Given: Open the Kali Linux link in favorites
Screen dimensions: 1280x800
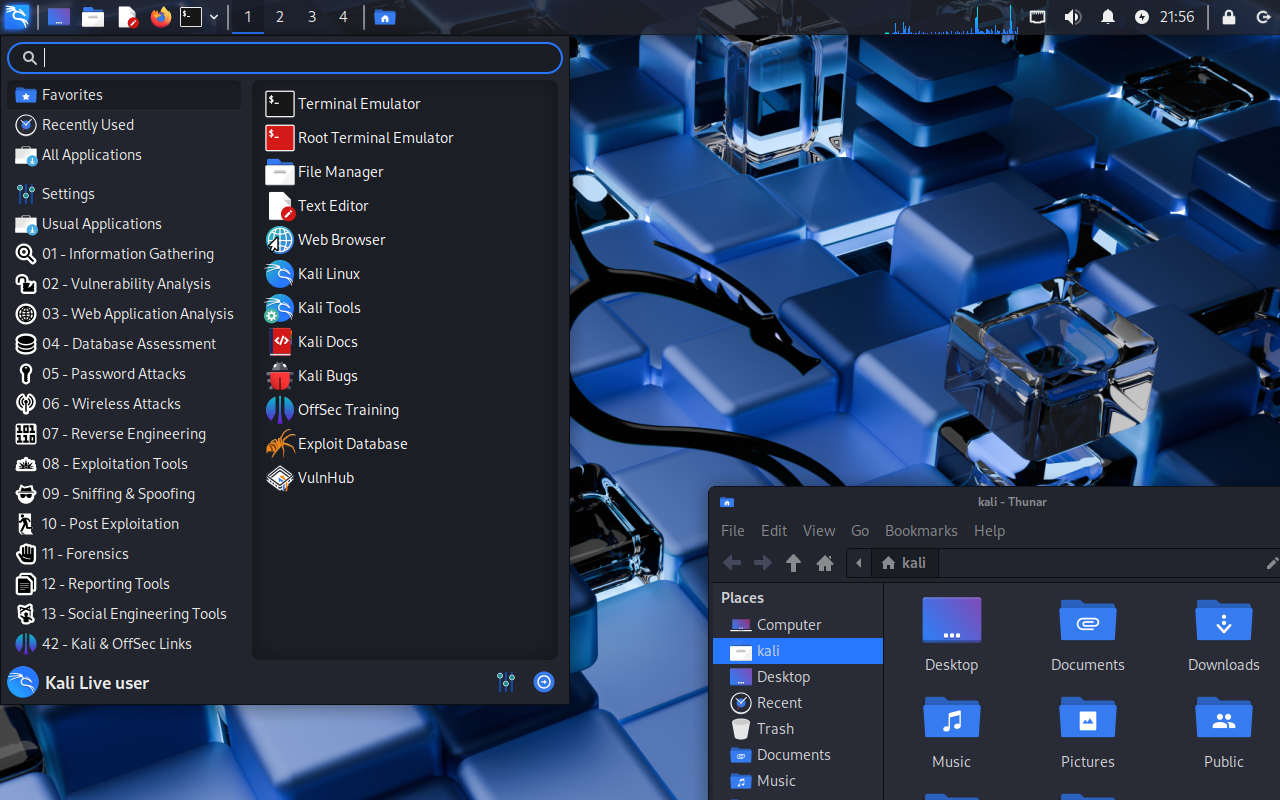Looking at the screenshot, I should [405, 274].
